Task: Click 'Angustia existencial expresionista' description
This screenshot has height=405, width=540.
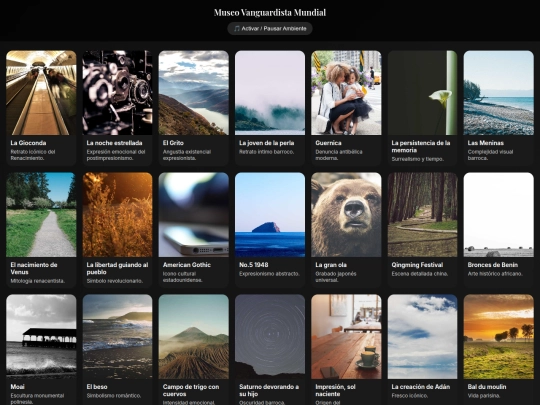Action: coord(187,155)
